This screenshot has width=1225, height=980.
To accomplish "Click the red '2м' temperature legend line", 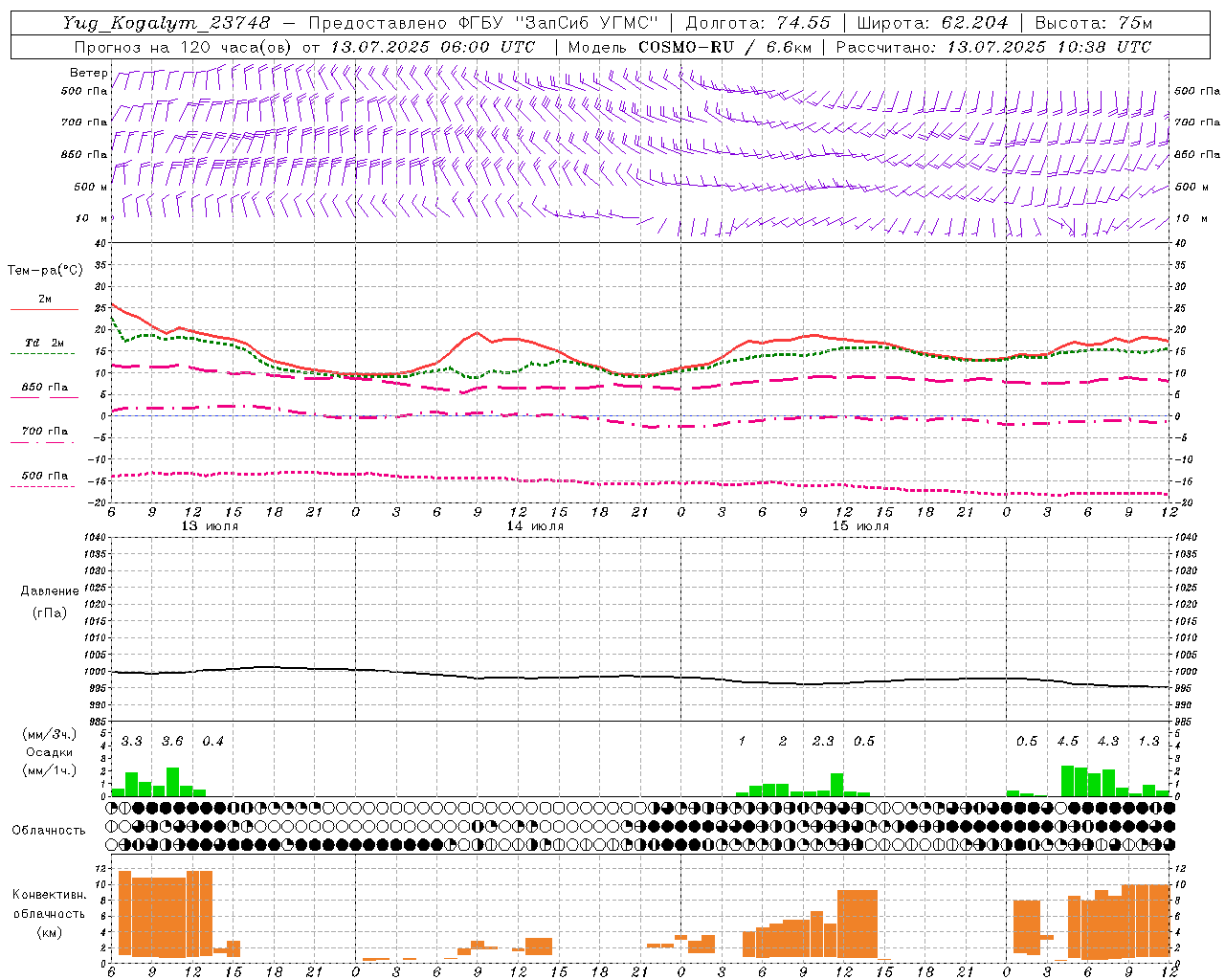I will click(x=44, y=309).
